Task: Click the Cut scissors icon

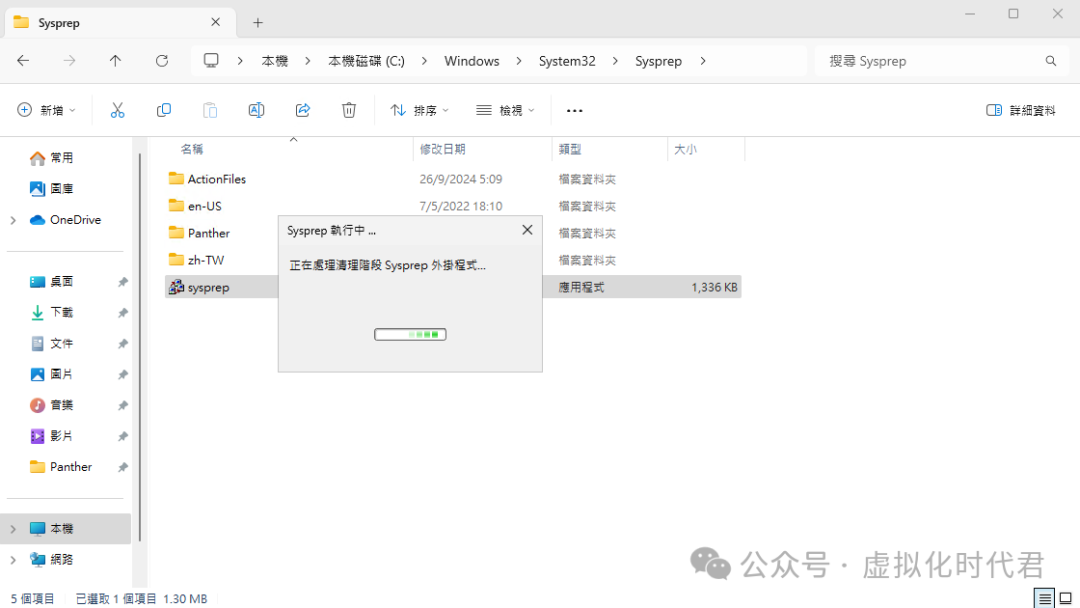Action: coord(117,110)
